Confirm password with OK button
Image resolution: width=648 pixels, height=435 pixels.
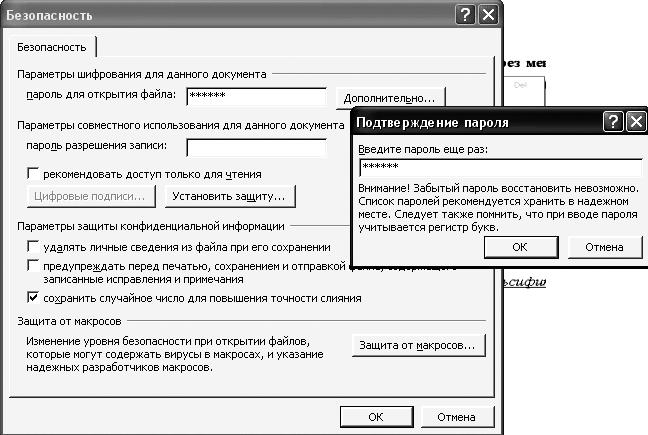(x=521, y=247)
